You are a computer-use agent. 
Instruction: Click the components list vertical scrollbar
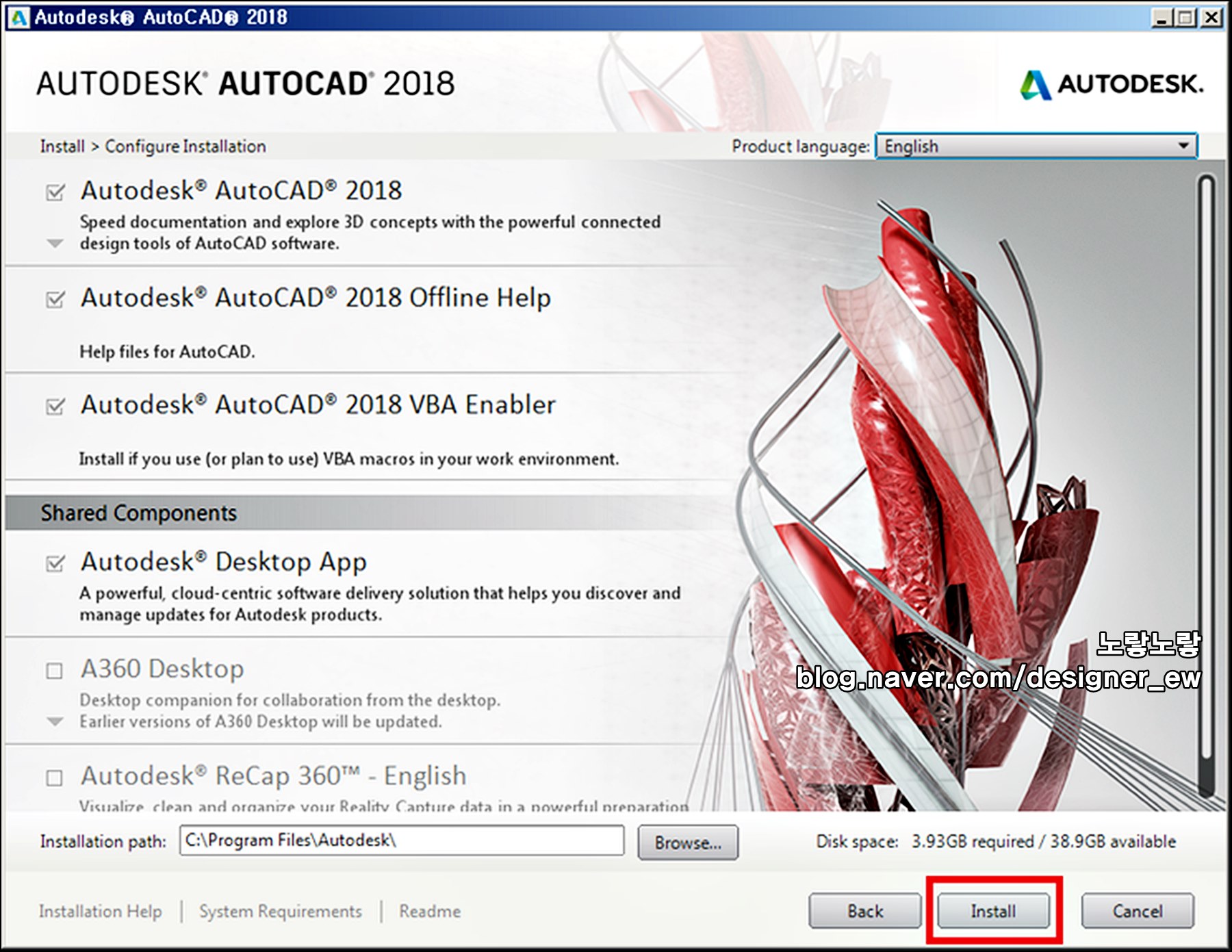(x=1207, y=486)
